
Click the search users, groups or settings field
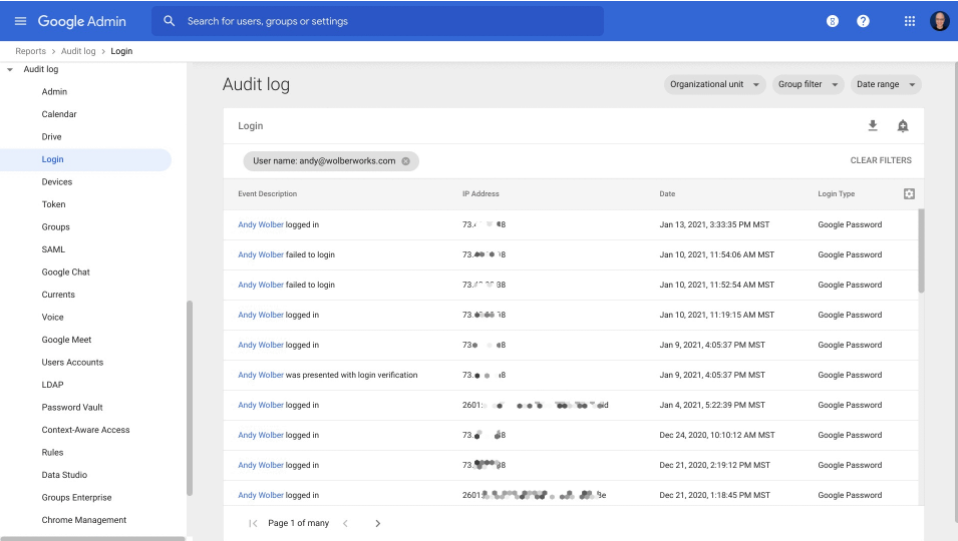pyautogui.click(x=390, y=21)
